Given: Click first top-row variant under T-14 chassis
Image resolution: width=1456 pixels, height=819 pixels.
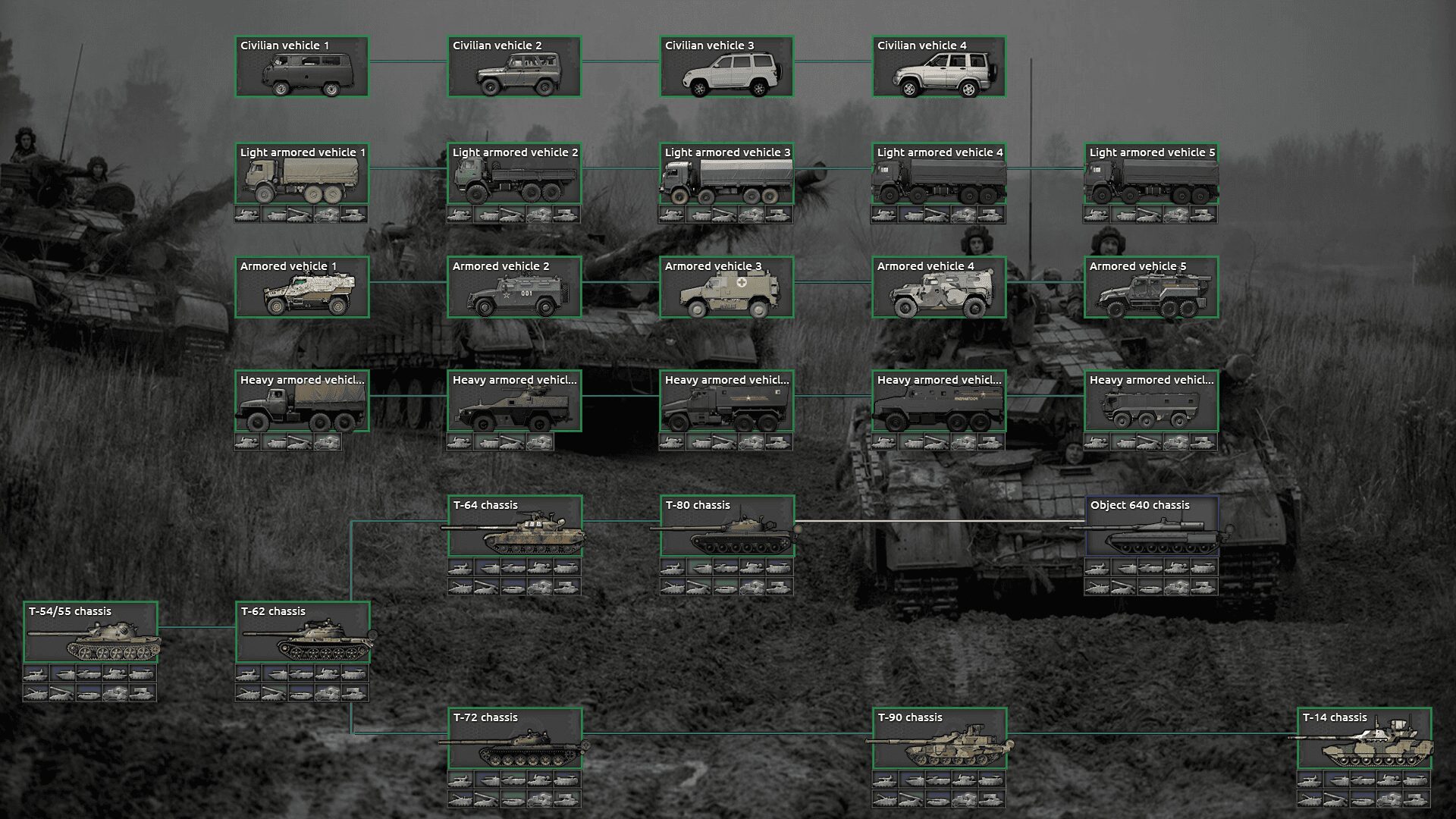Looking at the screenshot, I should pyautogui.click(x=1310, y=779).
